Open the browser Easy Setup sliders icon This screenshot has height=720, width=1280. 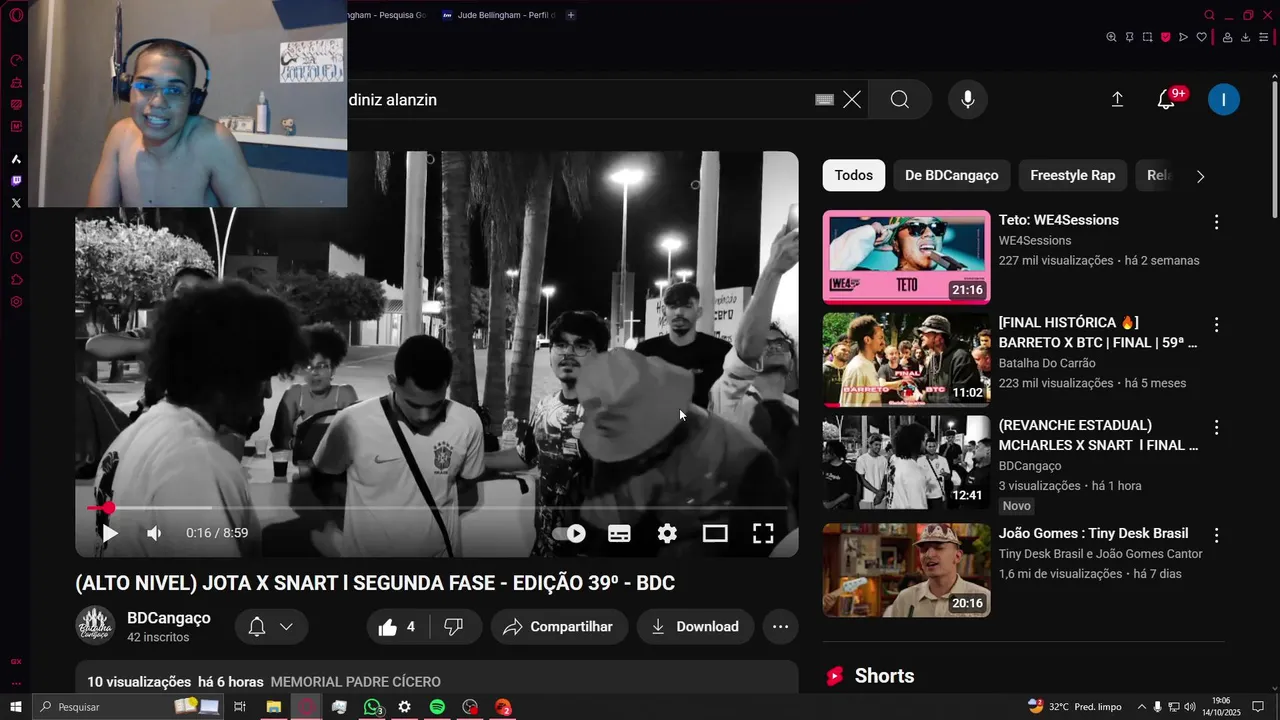click(x=1263, y=37)
